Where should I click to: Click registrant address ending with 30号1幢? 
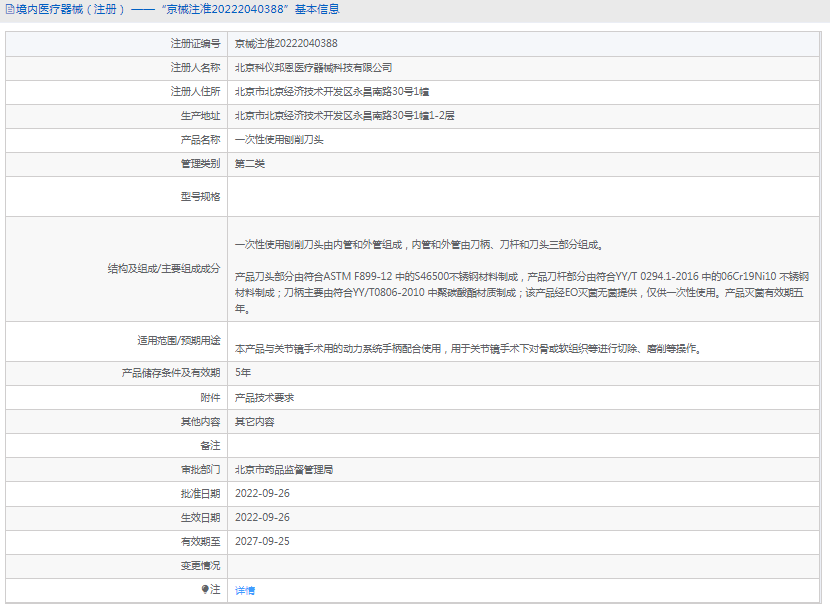(x=332, y=92)
